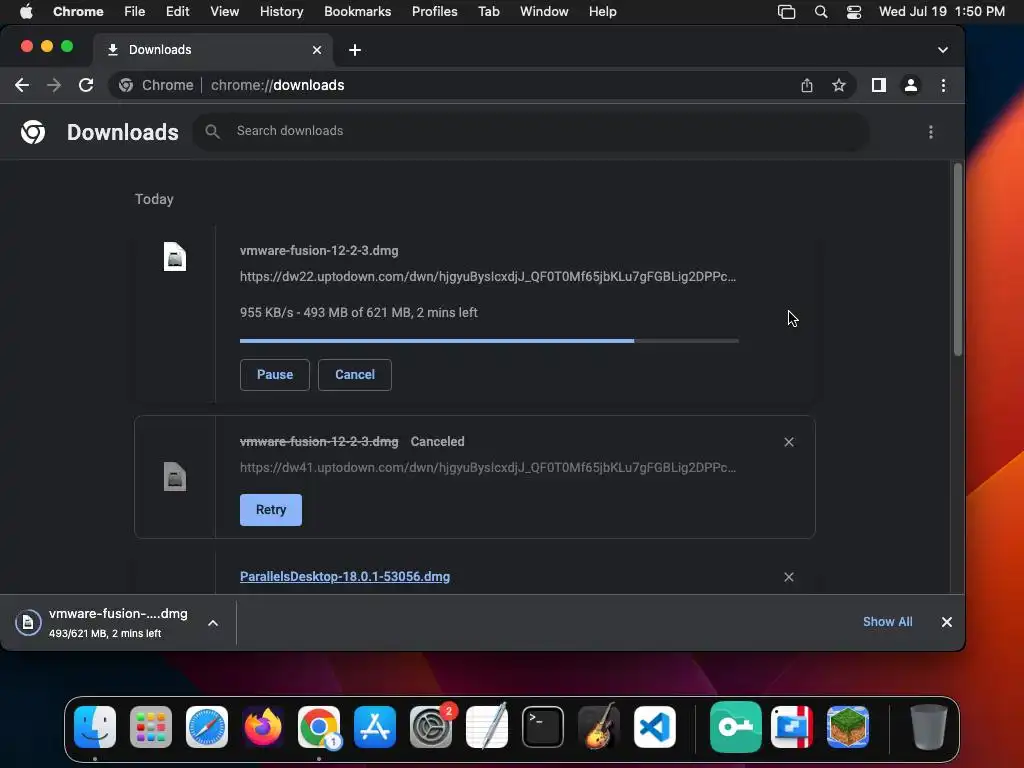Close the Downloads tab

317,50
